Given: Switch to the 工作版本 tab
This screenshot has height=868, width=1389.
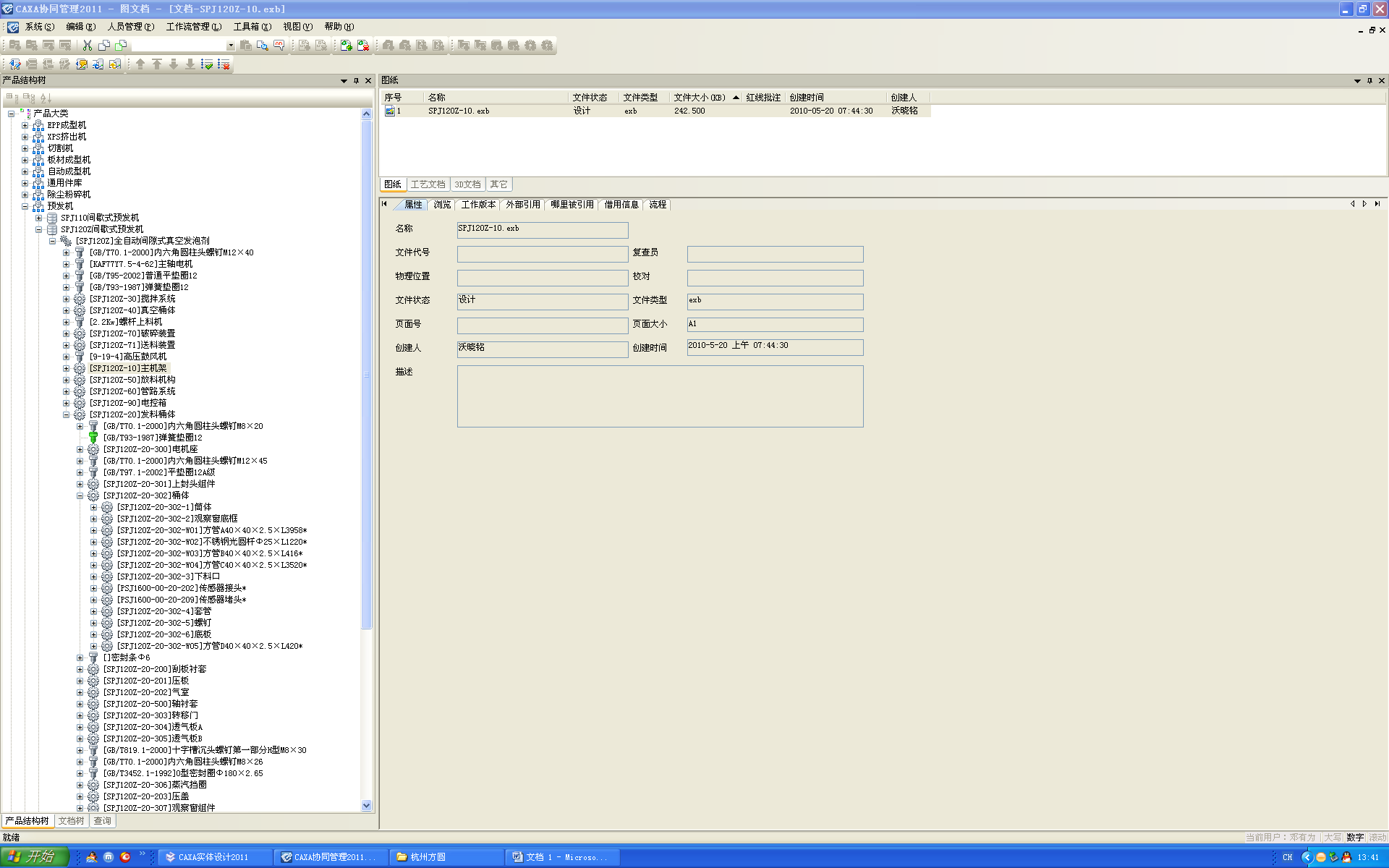Looking at the screenshot, I should 478,205.
